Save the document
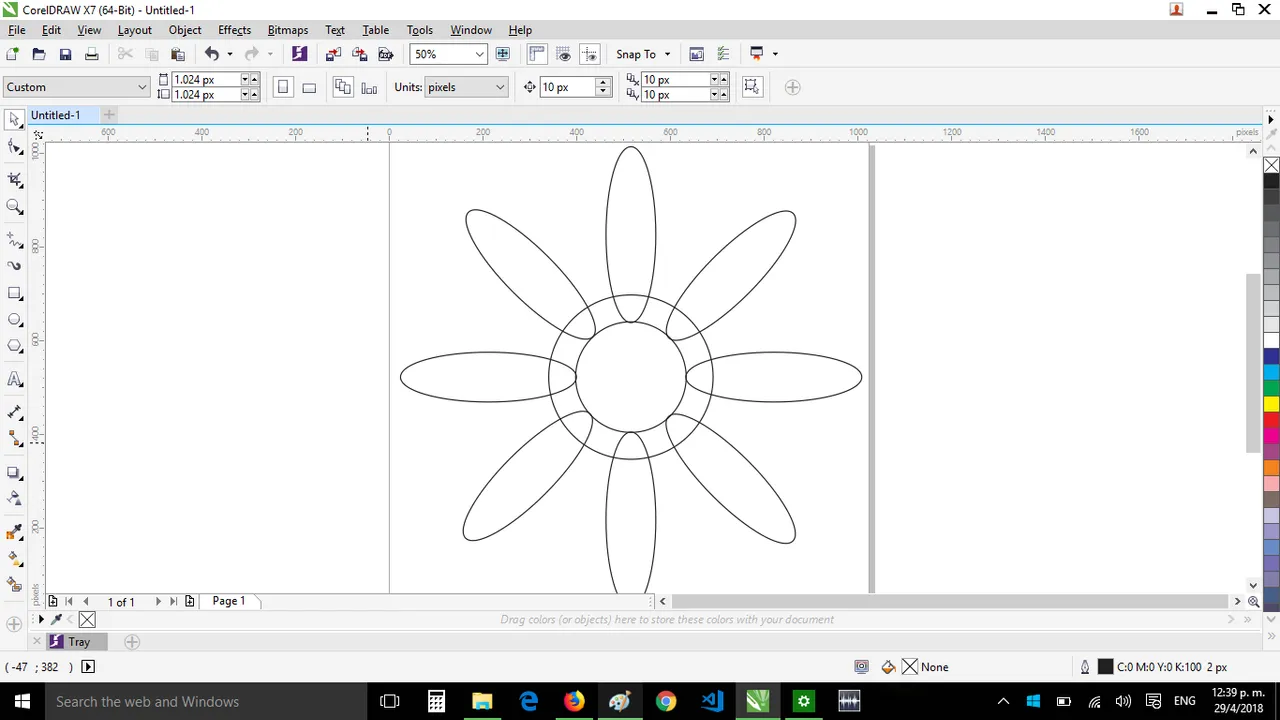The image size is (1280, 720). [65, 54]
